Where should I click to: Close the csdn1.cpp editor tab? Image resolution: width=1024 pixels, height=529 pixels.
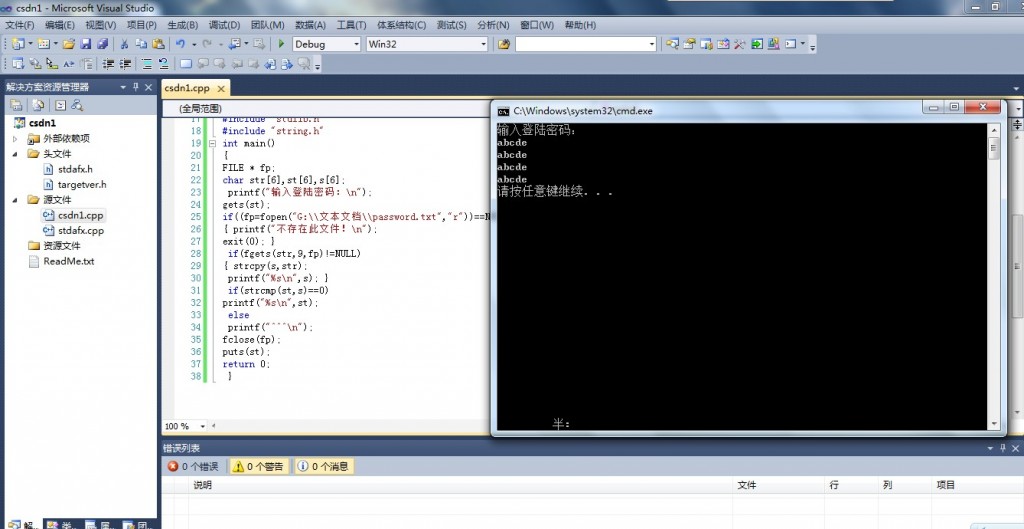coord(220,88)
